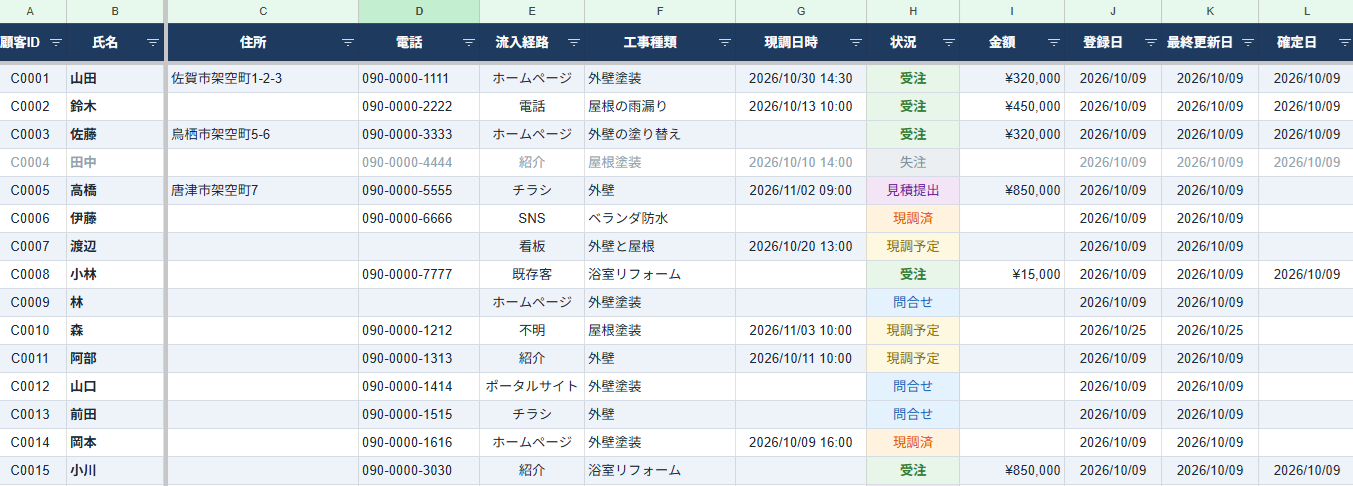This screenshot has width=1353, height=486.
Task: Open filter dropdown for 登録日 column
Action: pyautogui.click(x=1151, y=43)
